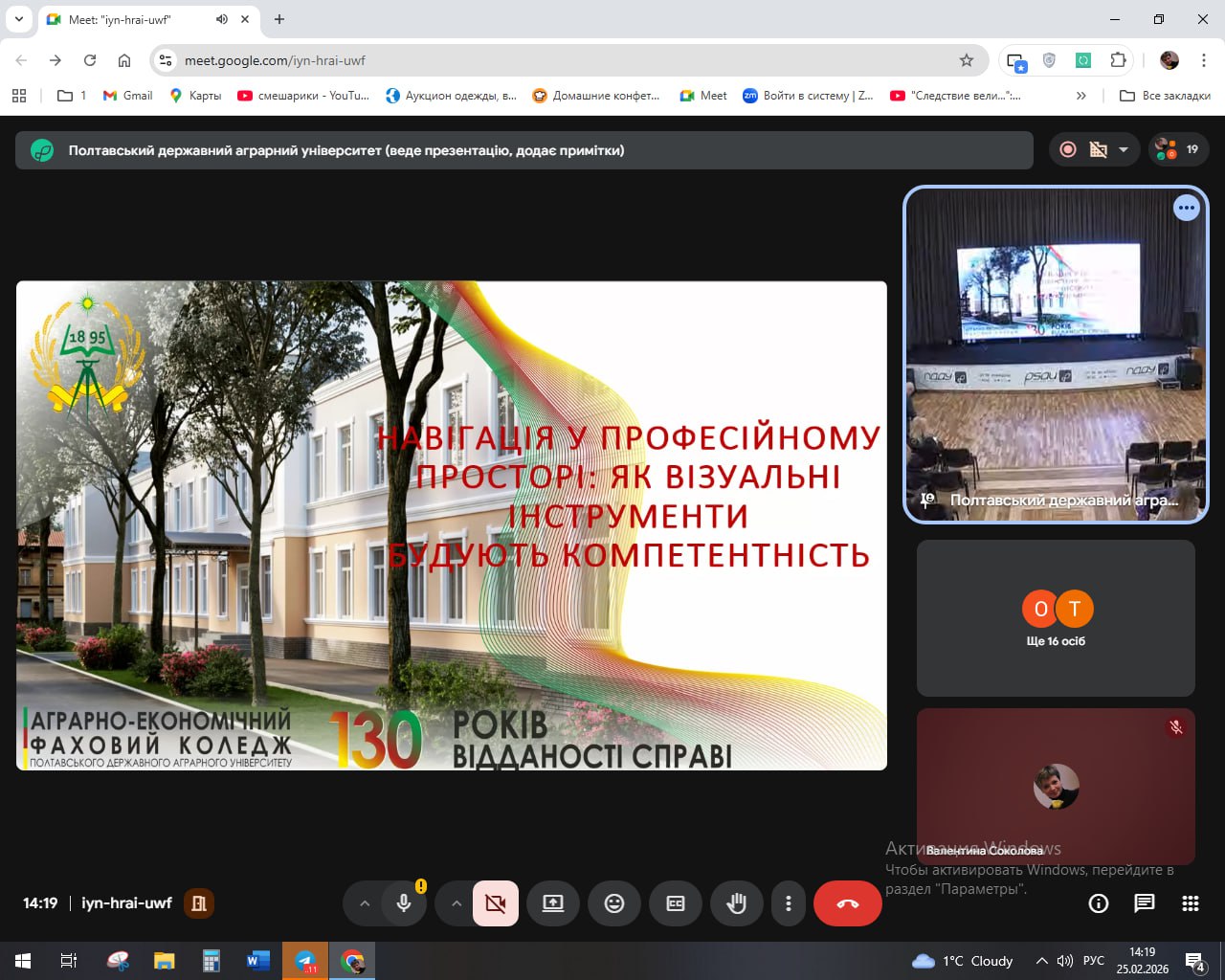The image size is (1225, 980).
Task: Start screen sharing with Present now
Action: coord(553,903)
